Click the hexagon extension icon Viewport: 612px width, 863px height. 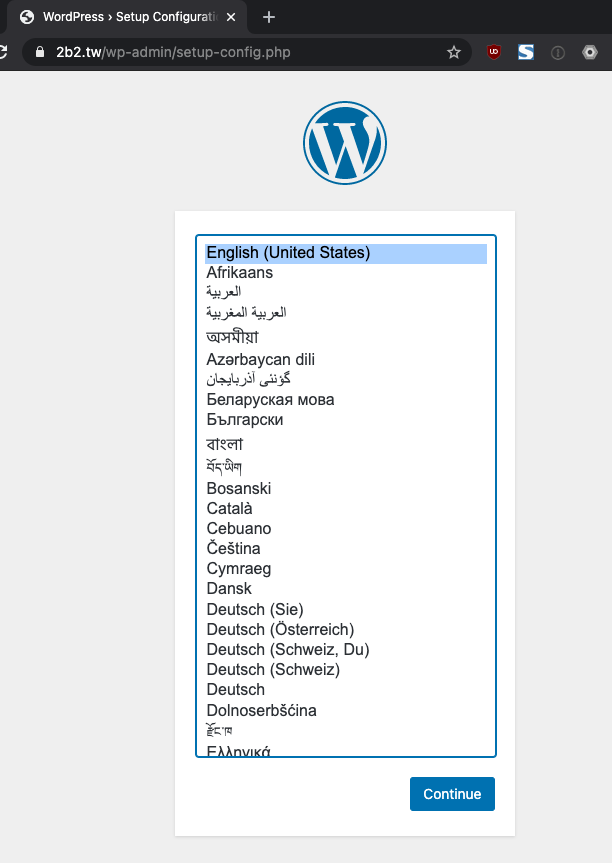[x=589, y=52]
